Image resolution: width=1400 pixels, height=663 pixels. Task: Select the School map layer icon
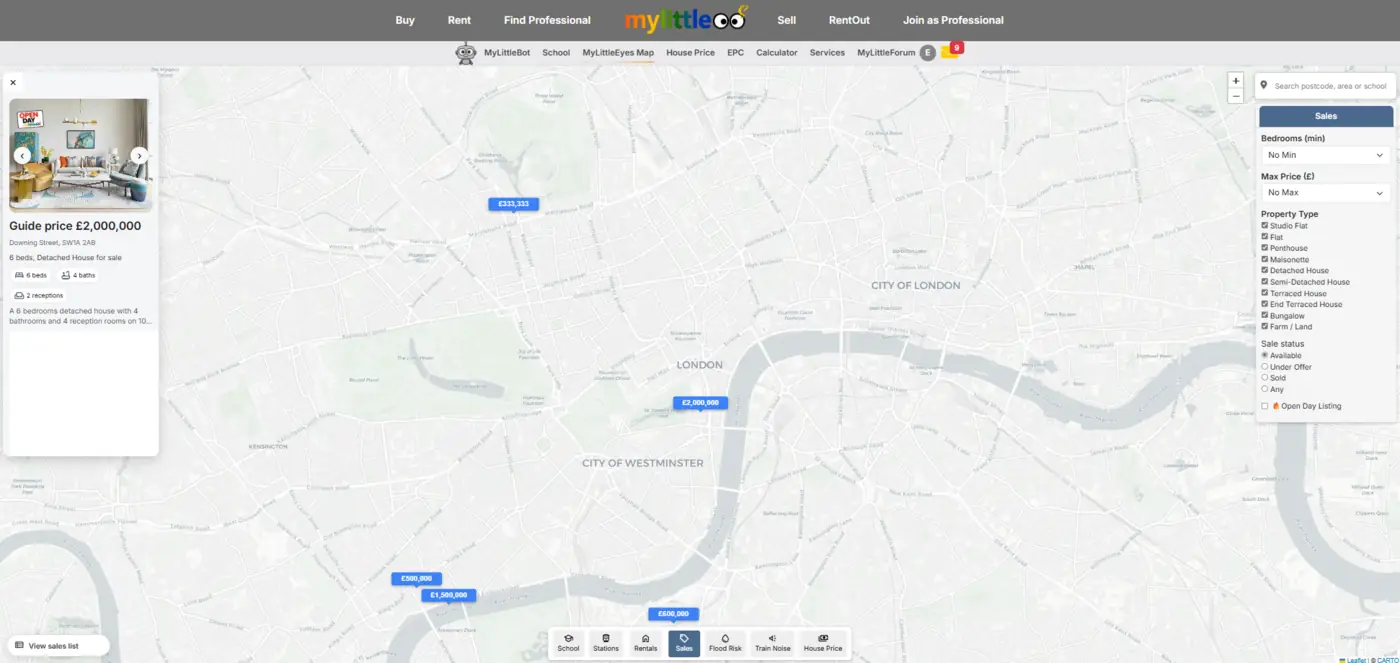[x=568, y=643]
